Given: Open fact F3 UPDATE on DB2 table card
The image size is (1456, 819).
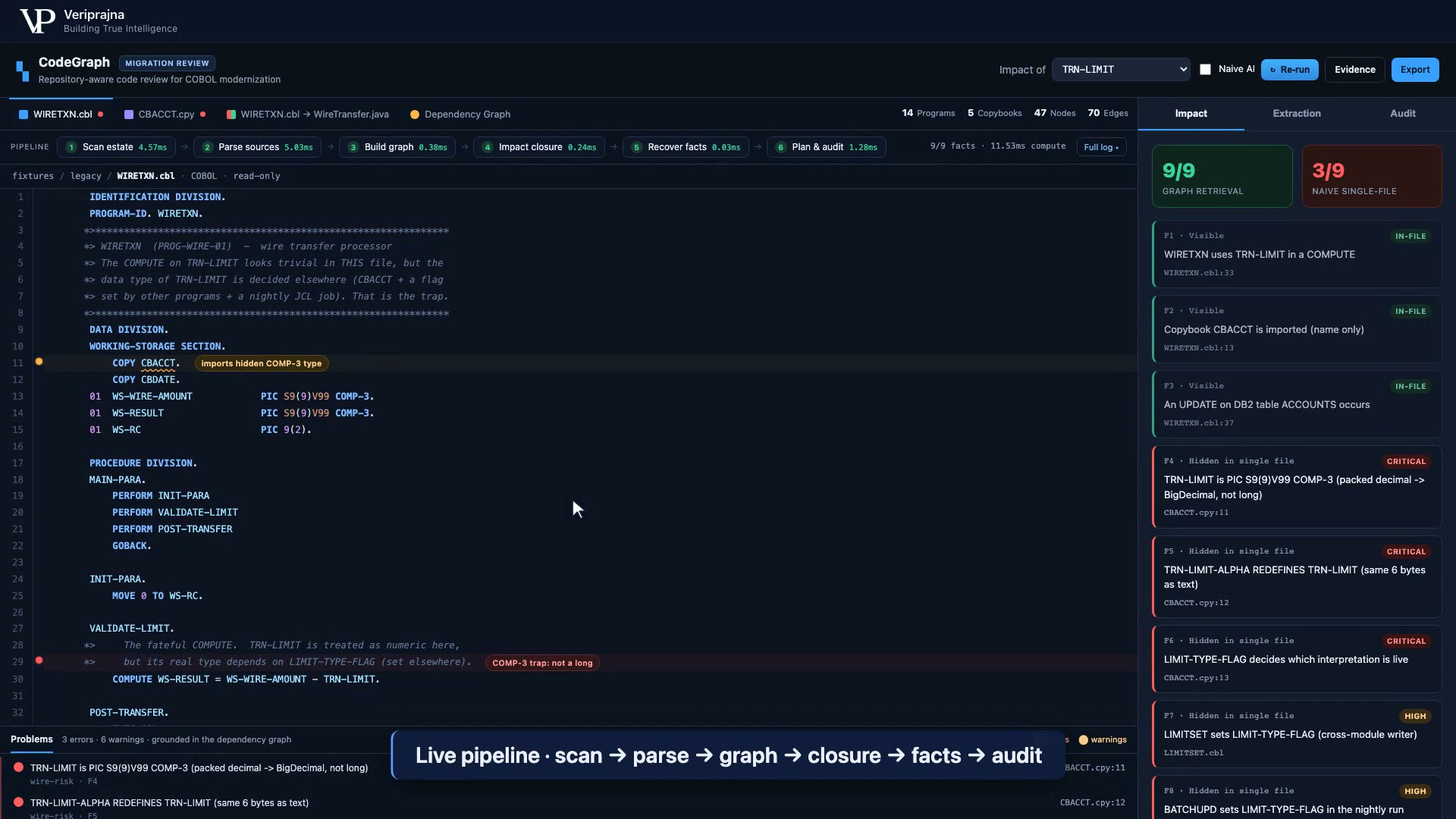Looking at the screenshot, I should pos(1297,404).
